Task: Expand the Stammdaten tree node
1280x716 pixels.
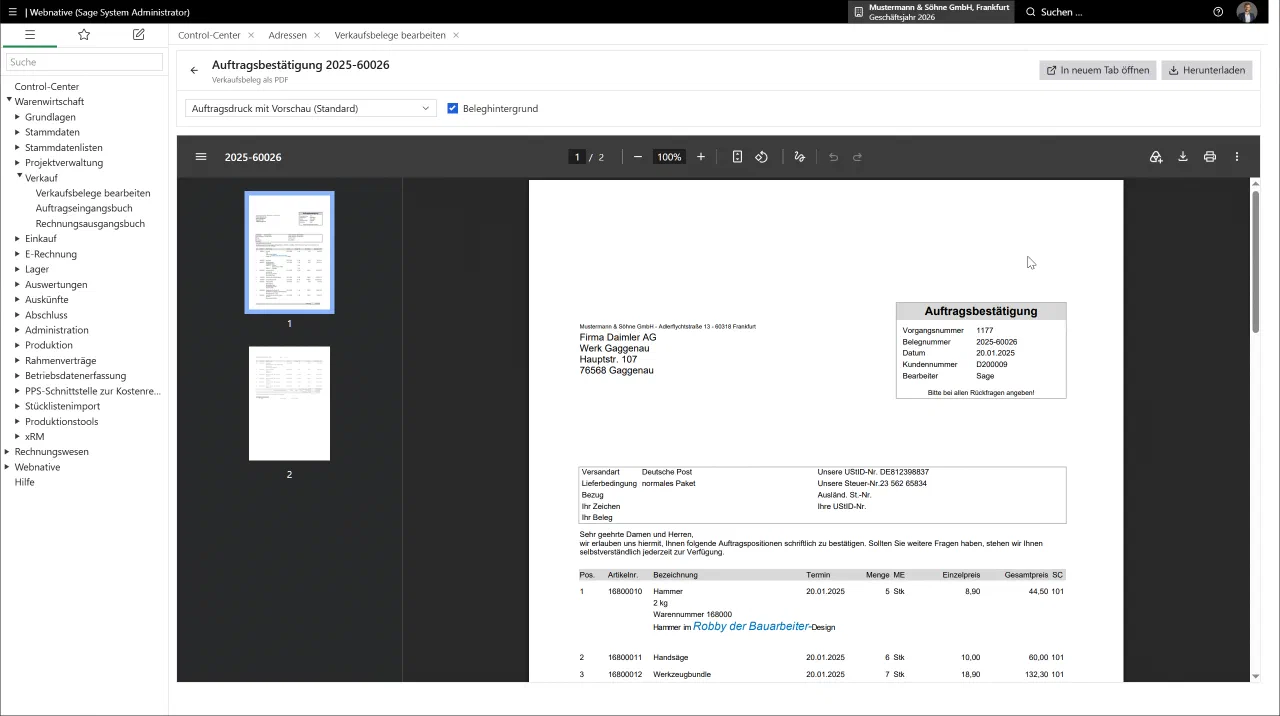Action: pyautogui.click(x=17, y=132)
